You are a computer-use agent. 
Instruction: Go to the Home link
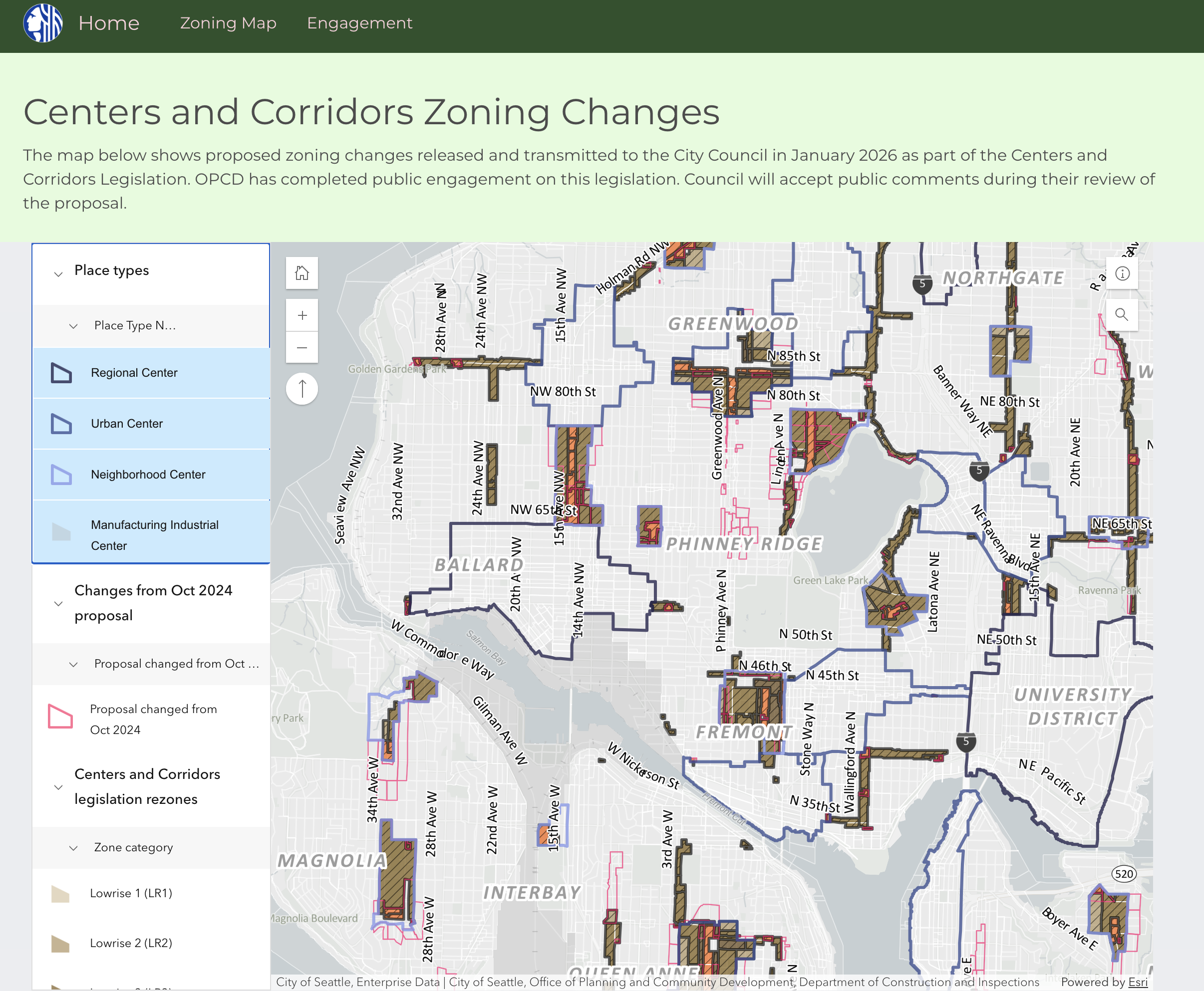pyautogui.click(x=108, y=23)
